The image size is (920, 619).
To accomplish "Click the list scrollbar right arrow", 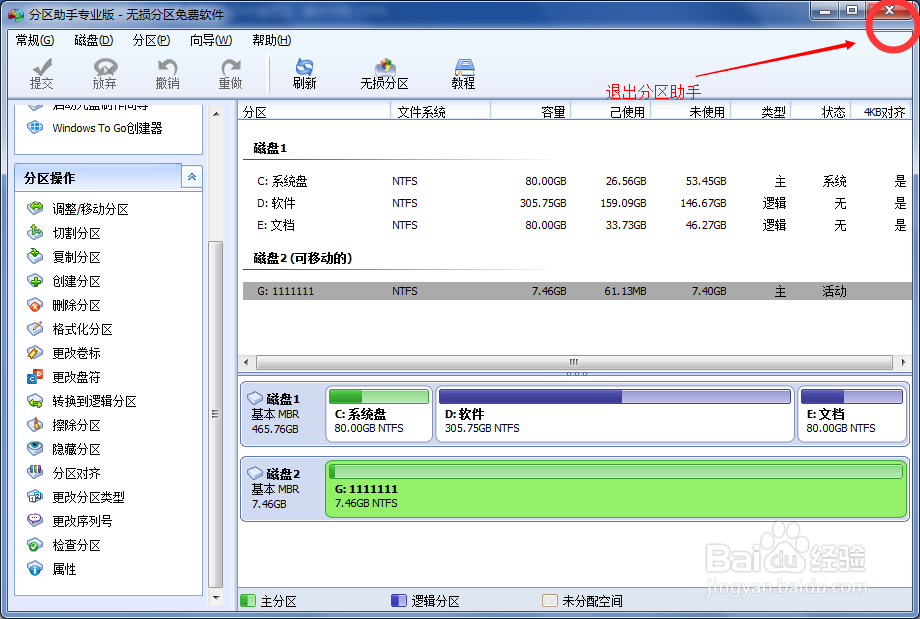I will tap(903, 362).
